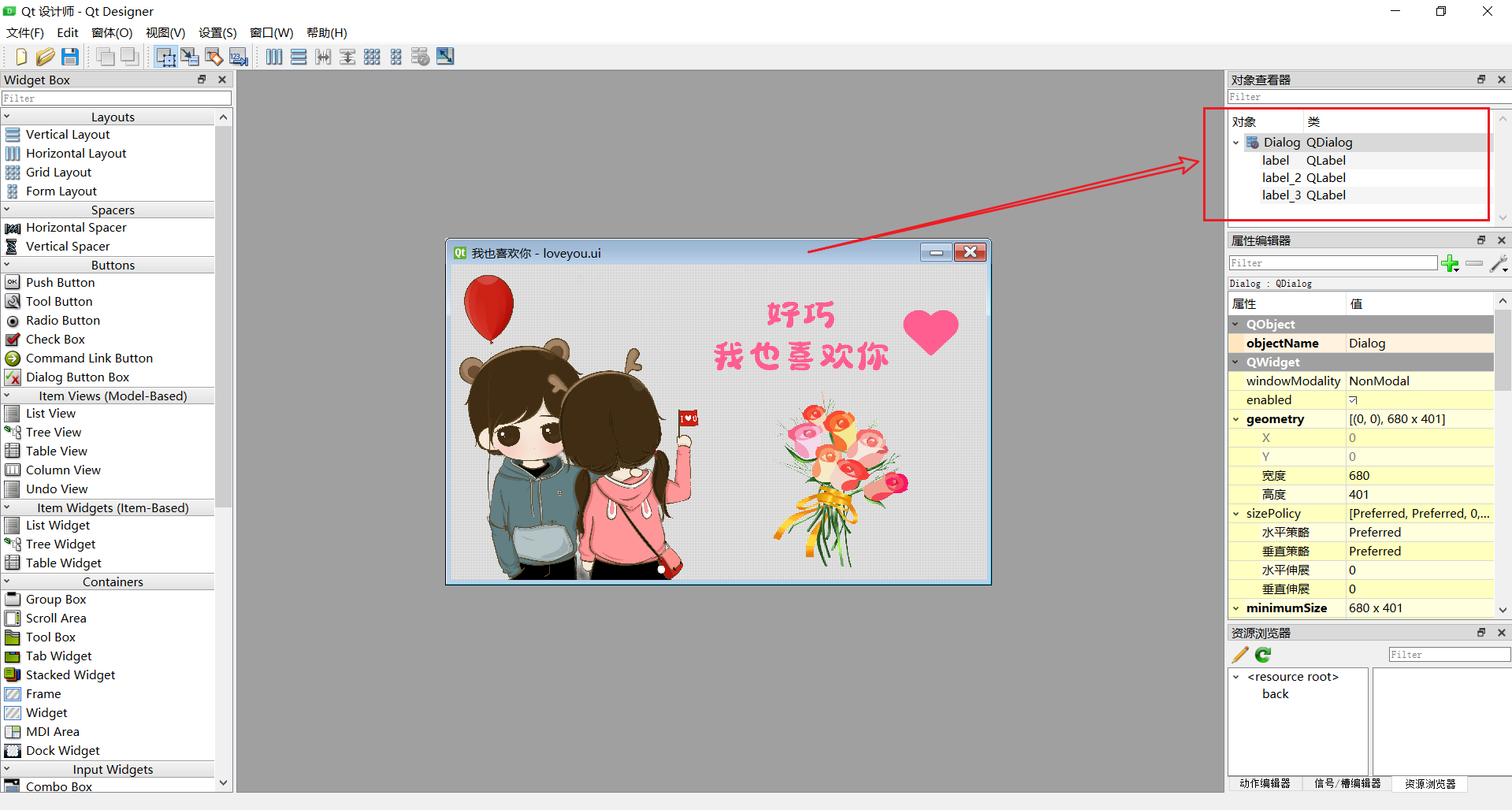Save the form with floppy disk icon
1512x810 pixels.
(70, 57)
